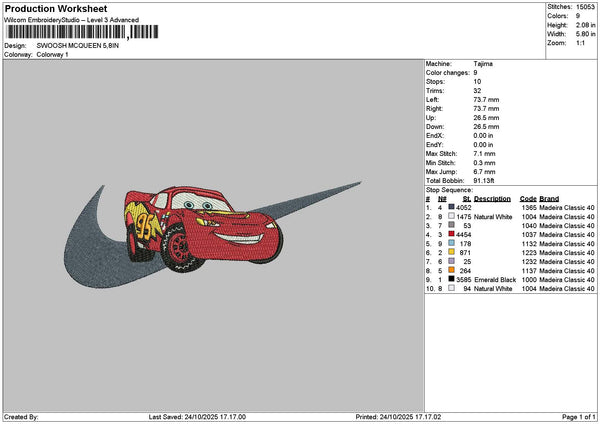The height and width of the screenshot is (424, 600).
Task: Click the N# column header
Action: click(x=442, y=199)
